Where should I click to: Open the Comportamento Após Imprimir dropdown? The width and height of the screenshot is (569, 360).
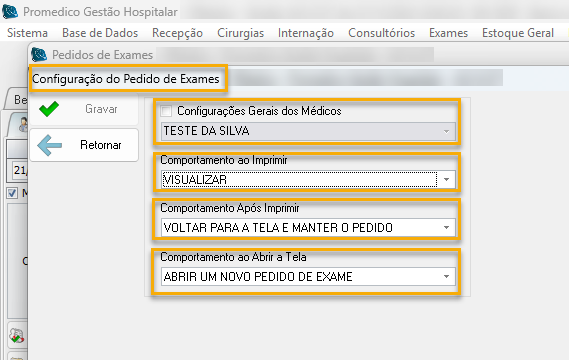pos(308,228)
